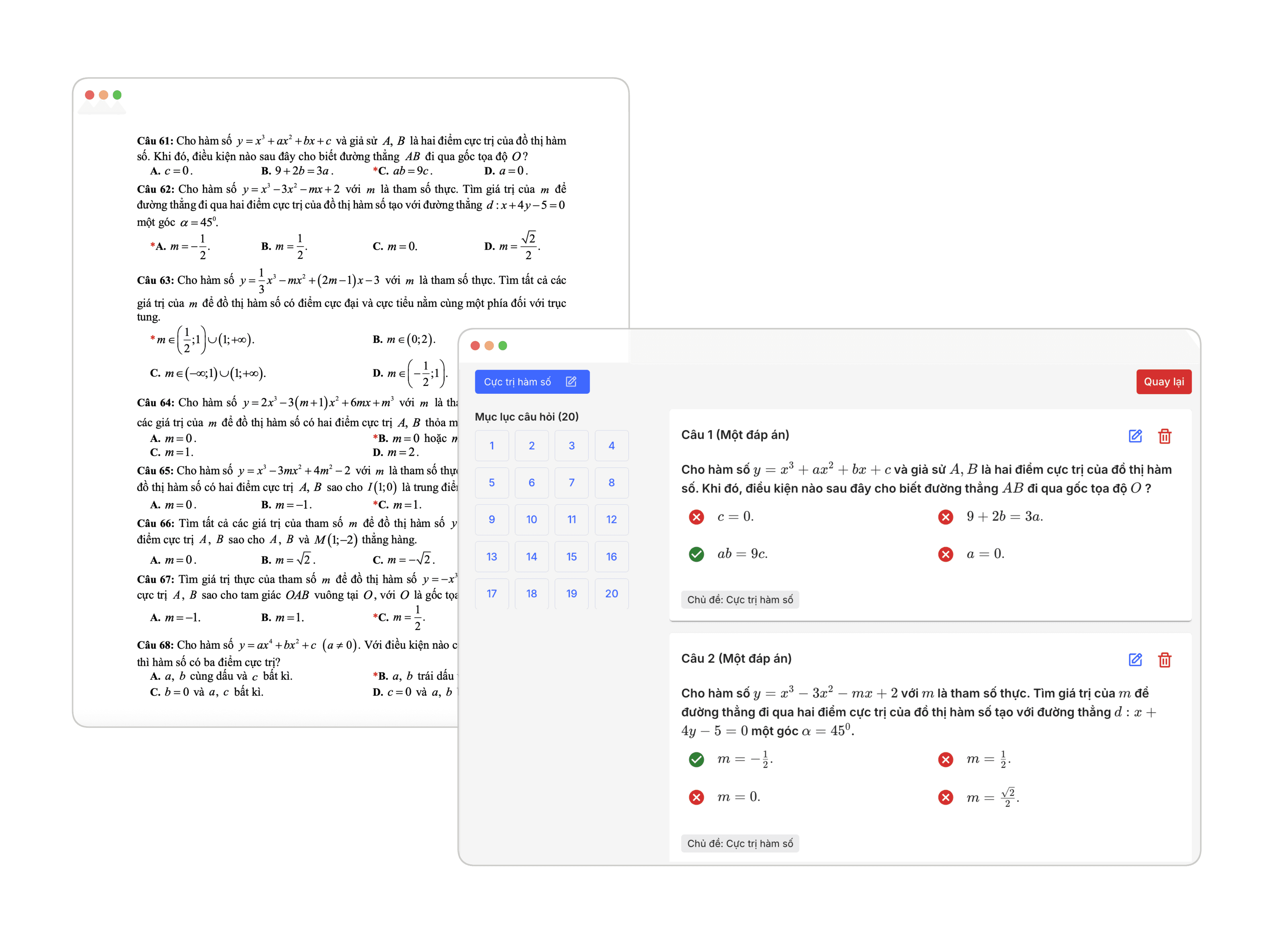Jump to question 5 in the index
1270x952 pixels.
pyautogui.click(x=491, y=483)
